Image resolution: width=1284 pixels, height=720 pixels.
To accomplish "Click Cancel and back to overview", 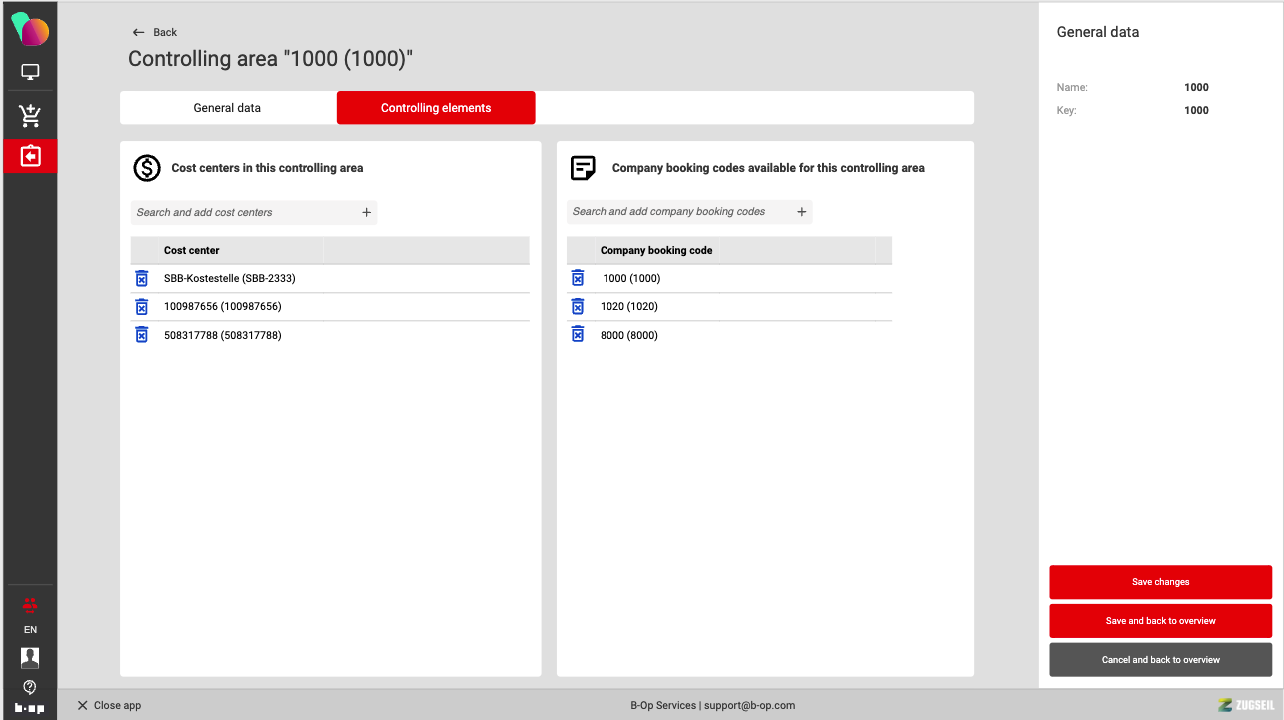I will coord(1160,660).
